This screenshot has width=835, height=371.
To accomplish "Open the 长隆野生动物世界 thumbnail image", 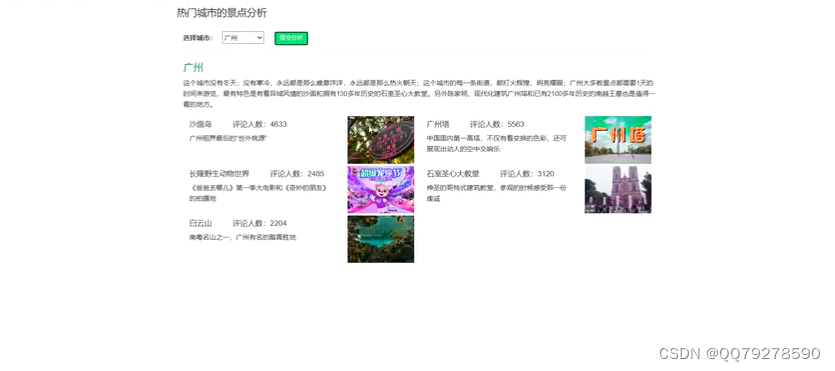I will 381,189.
